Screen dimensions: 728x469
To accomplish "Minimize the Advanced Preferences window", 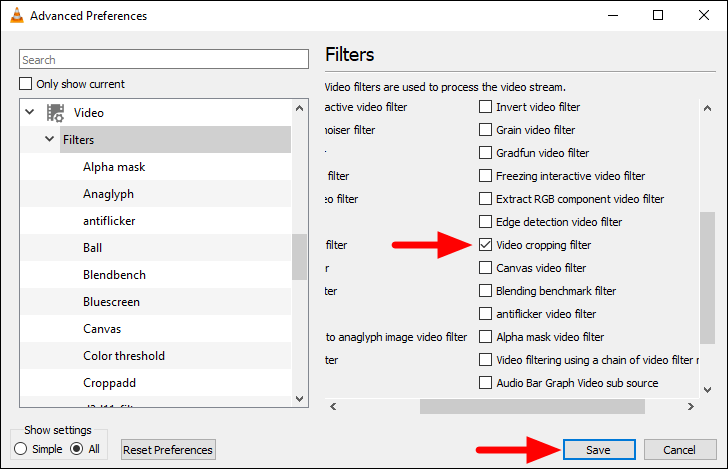I will [x=613, y=15].
